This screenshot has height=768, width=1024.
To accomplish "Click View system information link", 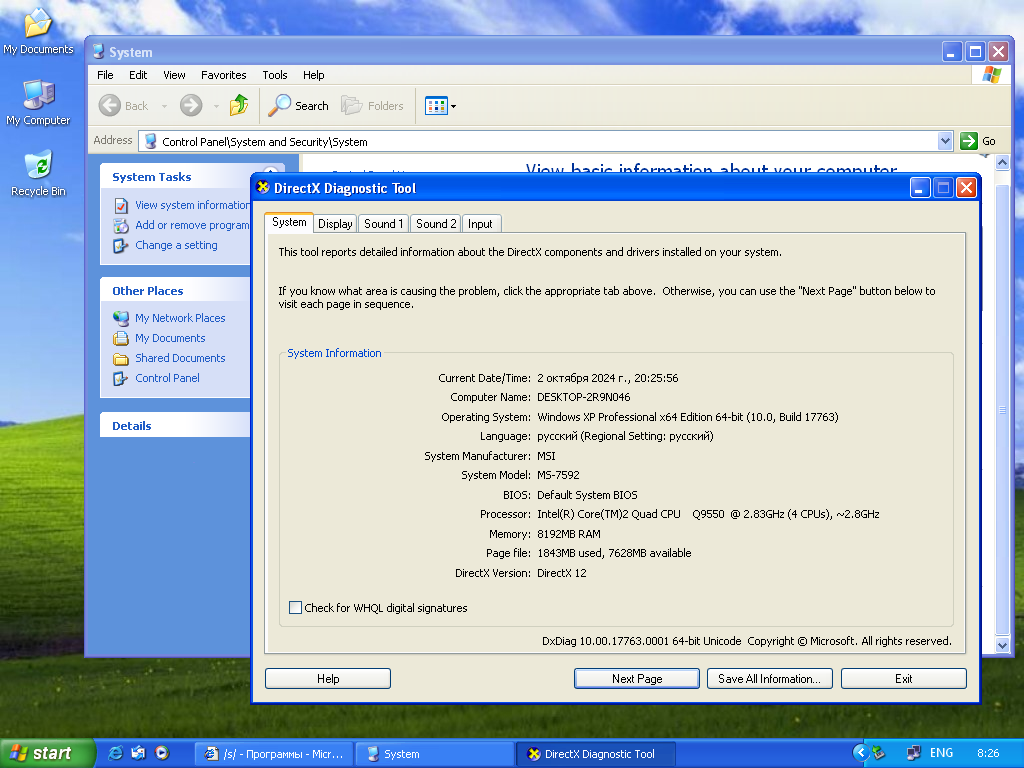I will point(192,205).
